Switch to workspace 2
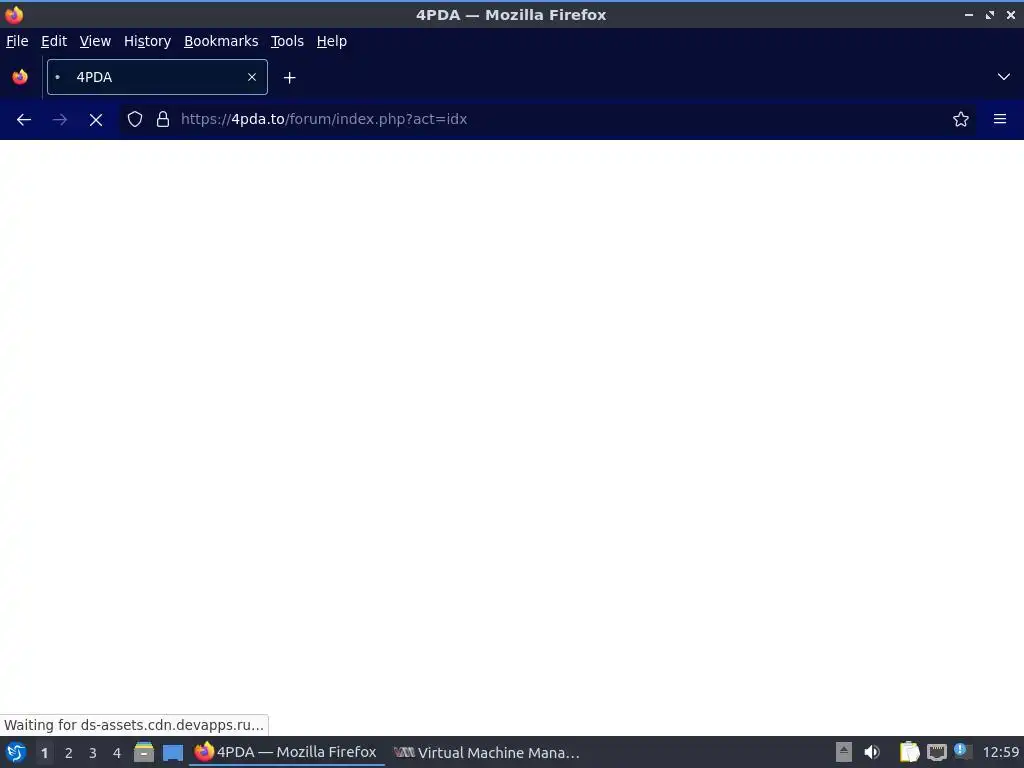This screenshot has height=768, width=1024. [69, 753]
